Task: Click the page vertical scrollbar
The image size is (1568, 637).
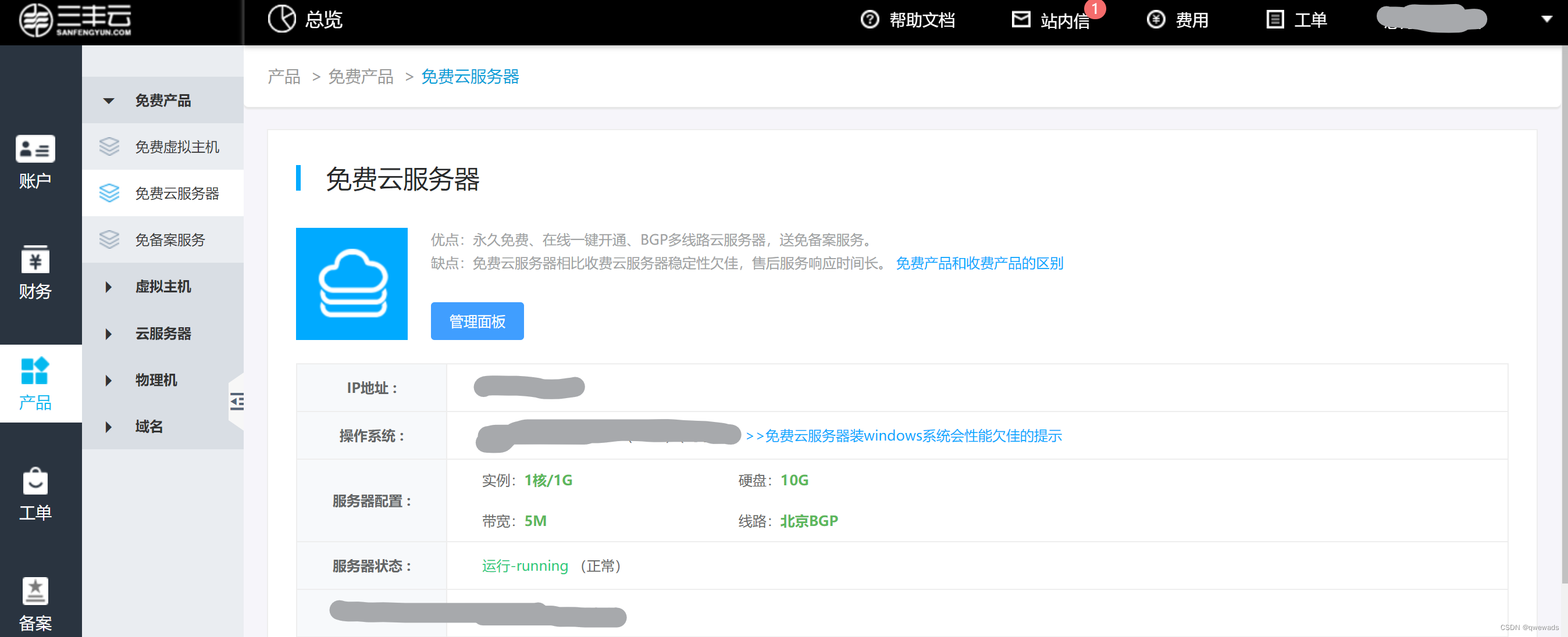Action: (x=1563, y=304)
